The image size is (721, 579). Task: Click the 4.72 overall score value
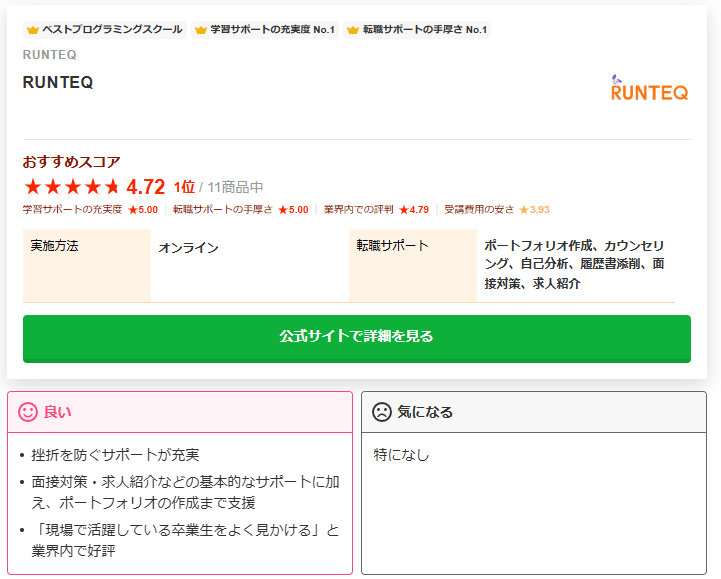(x=145, y=187)
